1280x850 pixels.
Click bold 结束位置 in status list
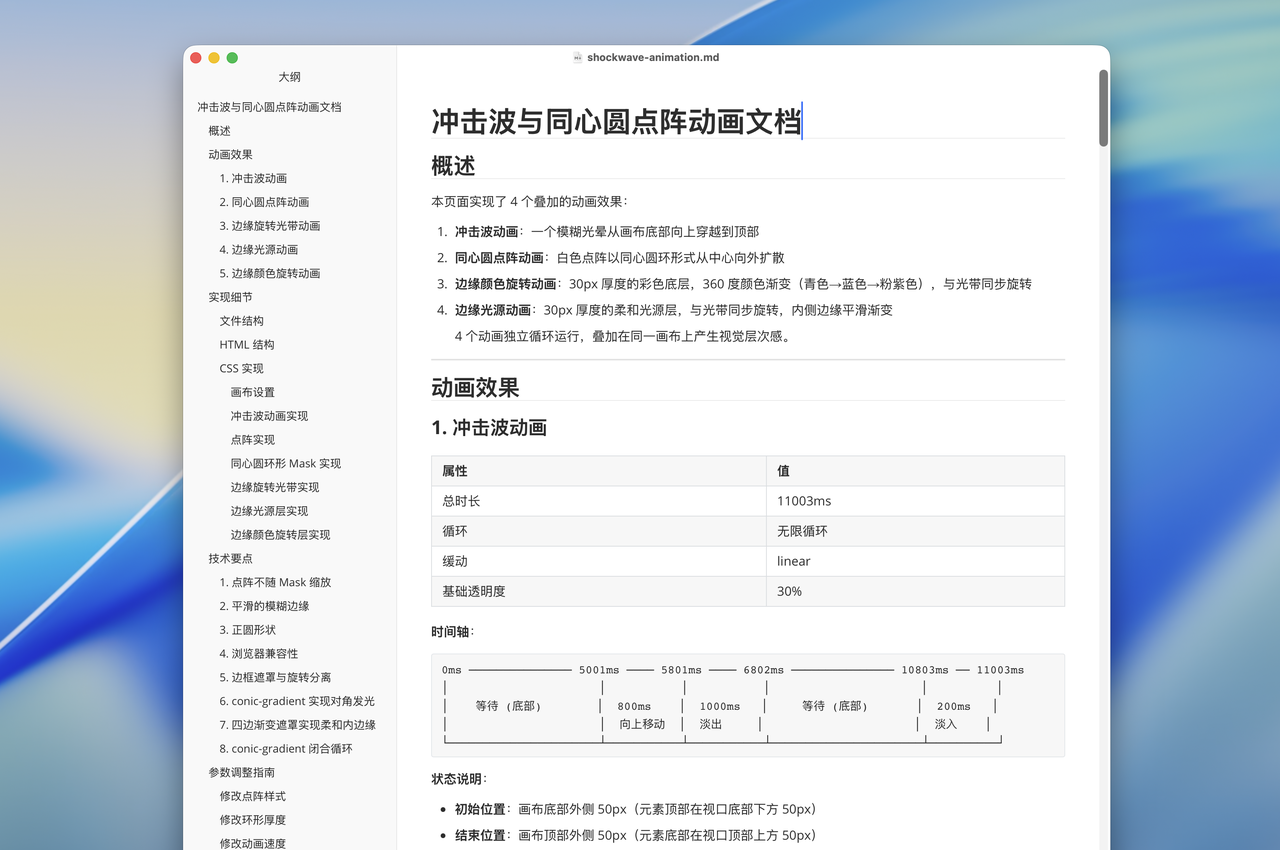click(x=480, y=835)
